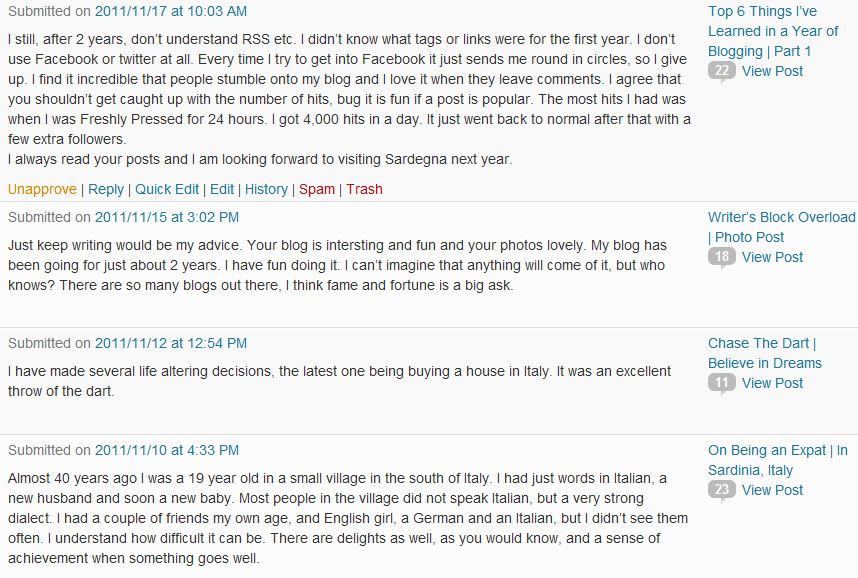
Task: Click the 18 comments count bubble
Action: click(x=721, y=256)
